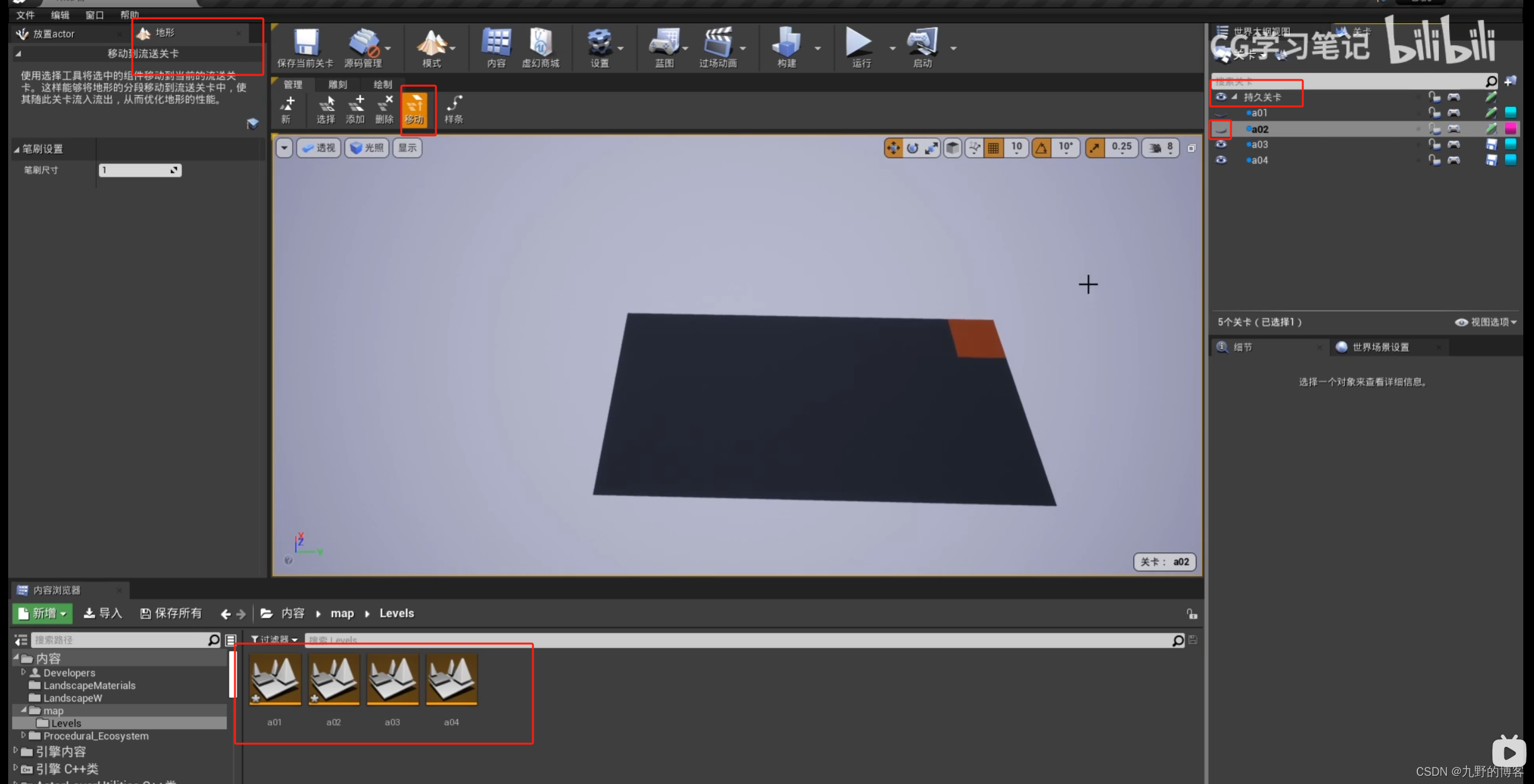Image resolution: width=1534 pixels, height=784 pixels.
Task: Open the Cinematics (过场动画) toolbar icon
Action: 717,43
